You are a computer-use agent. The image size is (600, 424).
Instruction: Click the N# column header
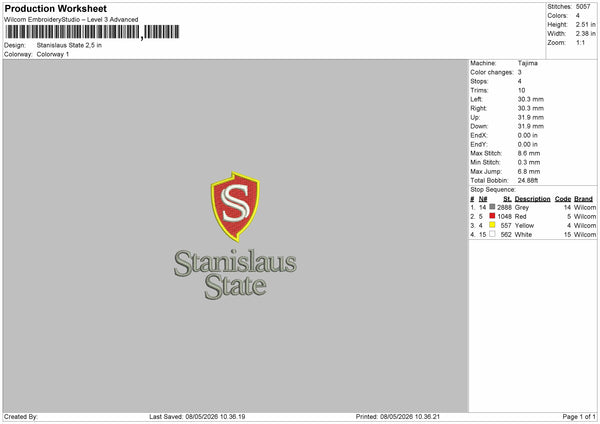click(x=483, y=199)
